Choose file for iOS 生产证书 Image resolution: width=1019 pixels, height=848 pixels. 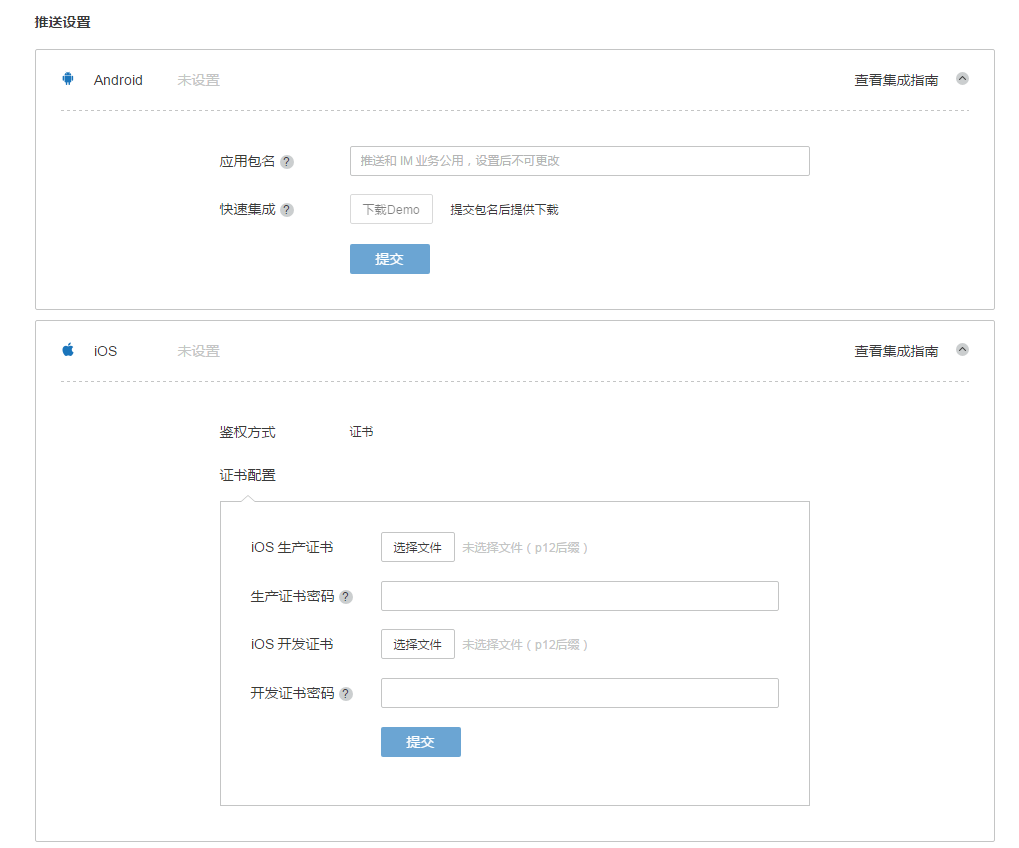point(418,547)
